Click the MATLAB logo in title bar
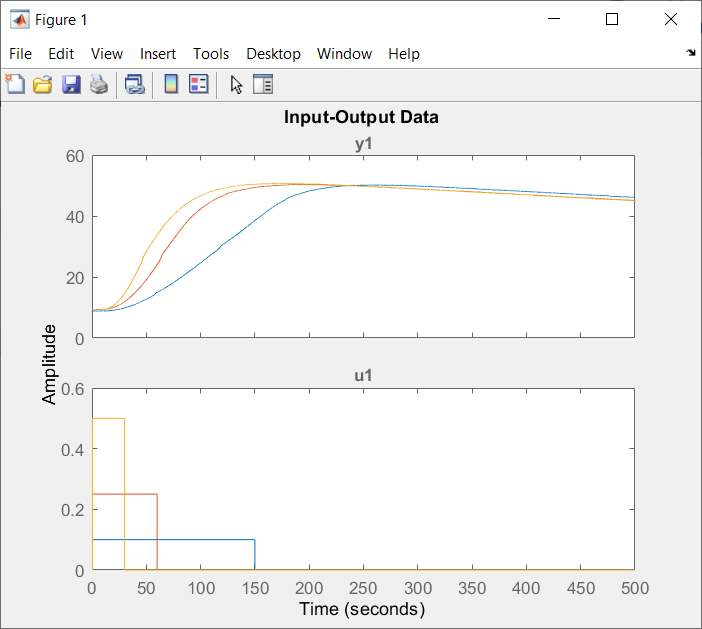Viewport: 702px width, 629px height. 20,19
